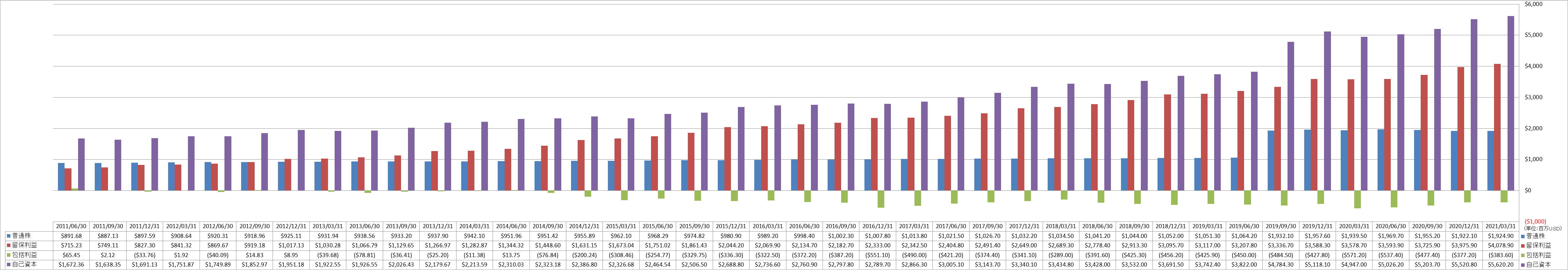Click the 2018/06/30 column header
1568x270 pixels.
[x=1097, y=226]
